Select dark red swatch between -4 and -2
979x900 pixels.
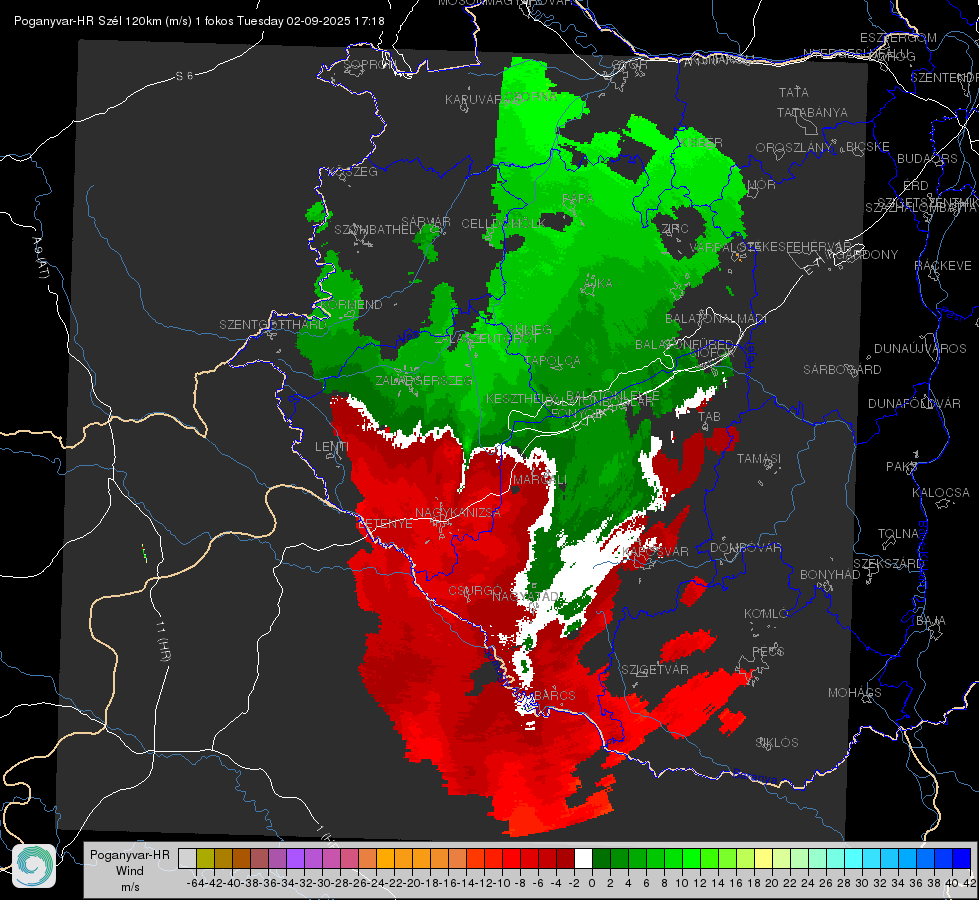pyautogui.click(x=565, y=858)
